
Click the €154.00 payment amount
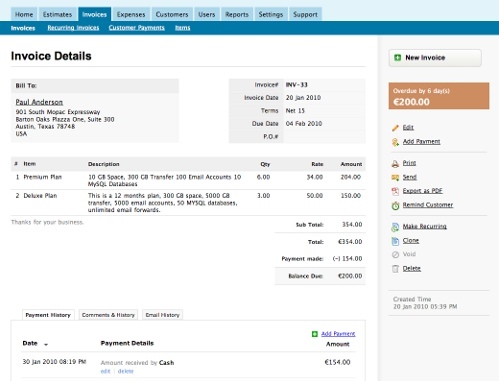337,362
